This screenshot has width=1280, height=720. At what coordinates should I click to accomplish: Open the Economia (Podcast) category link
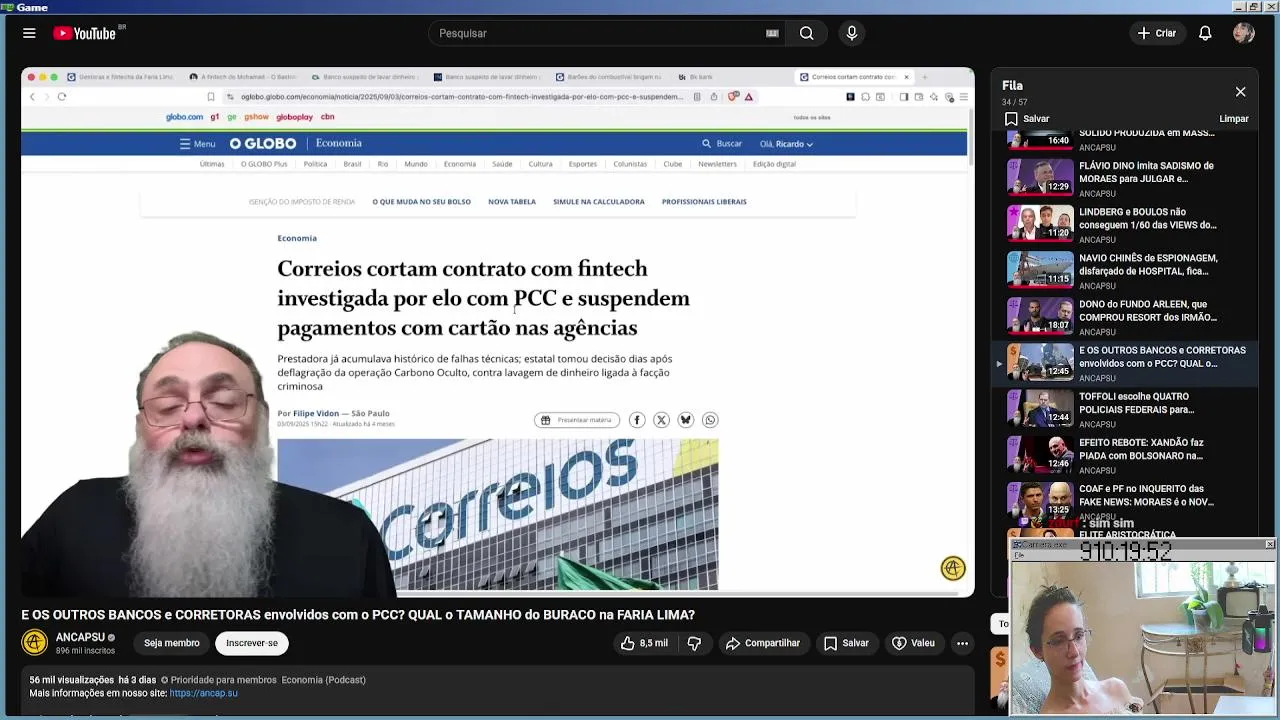(323, 680)
